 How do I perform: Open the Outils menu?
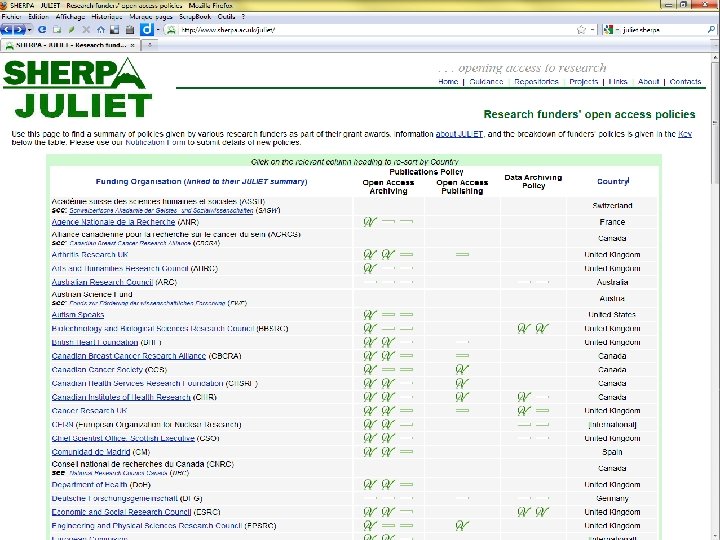coord(226,17)
